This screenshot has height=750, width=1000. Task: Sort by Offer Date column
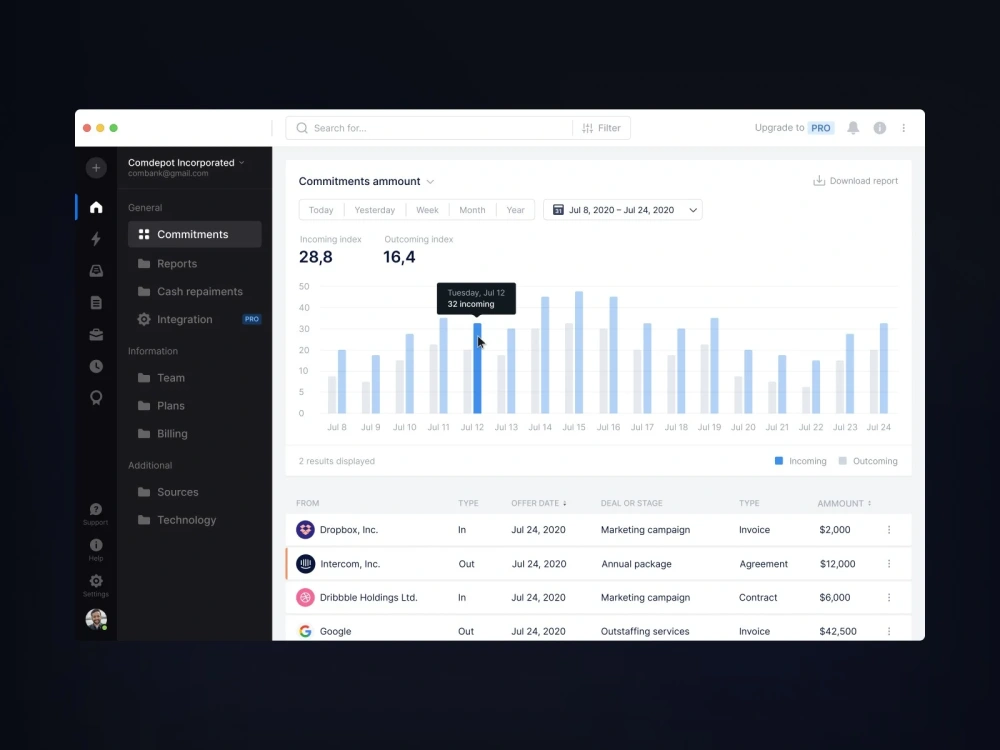pos(538,503)
